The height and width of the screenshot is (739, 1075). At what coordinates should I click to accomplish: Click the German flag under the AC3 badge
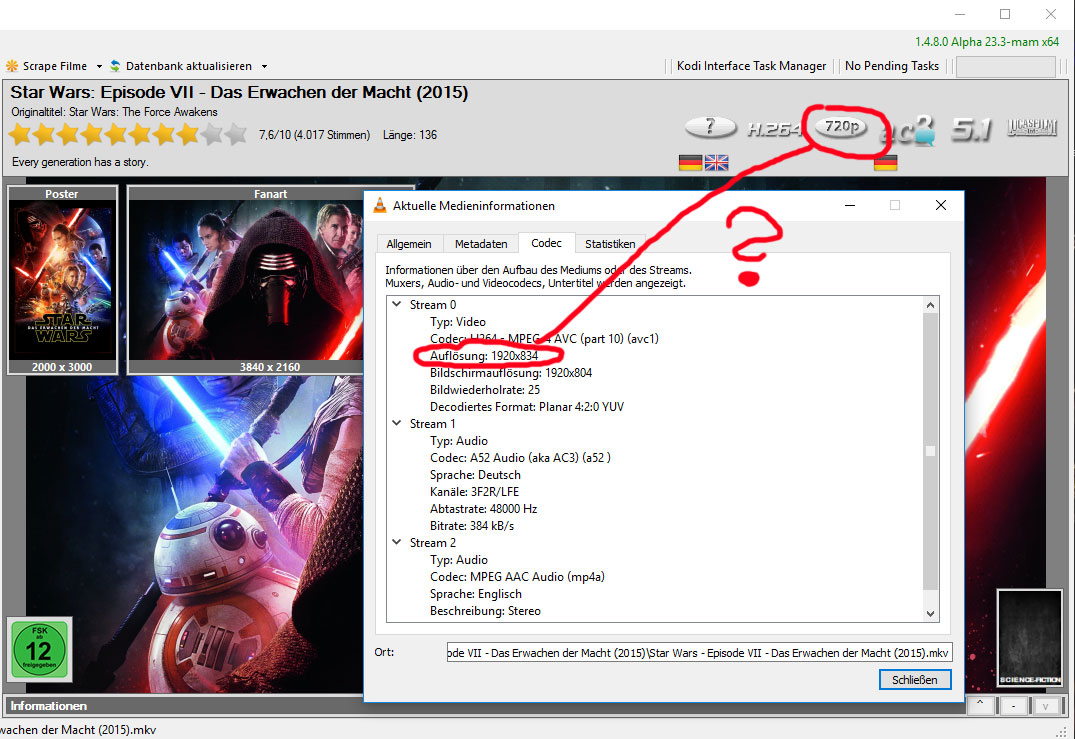886,162
